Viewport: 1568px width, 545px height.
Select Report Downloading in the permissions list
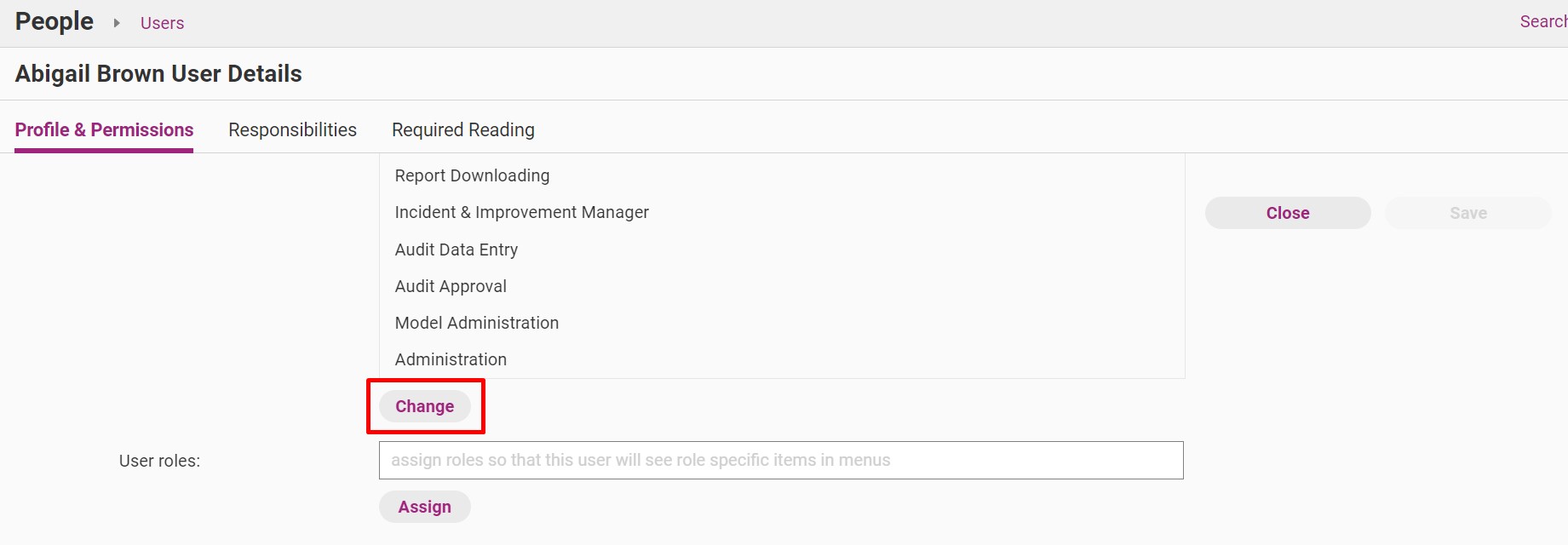pyautogui.click(x=472, y=175)
